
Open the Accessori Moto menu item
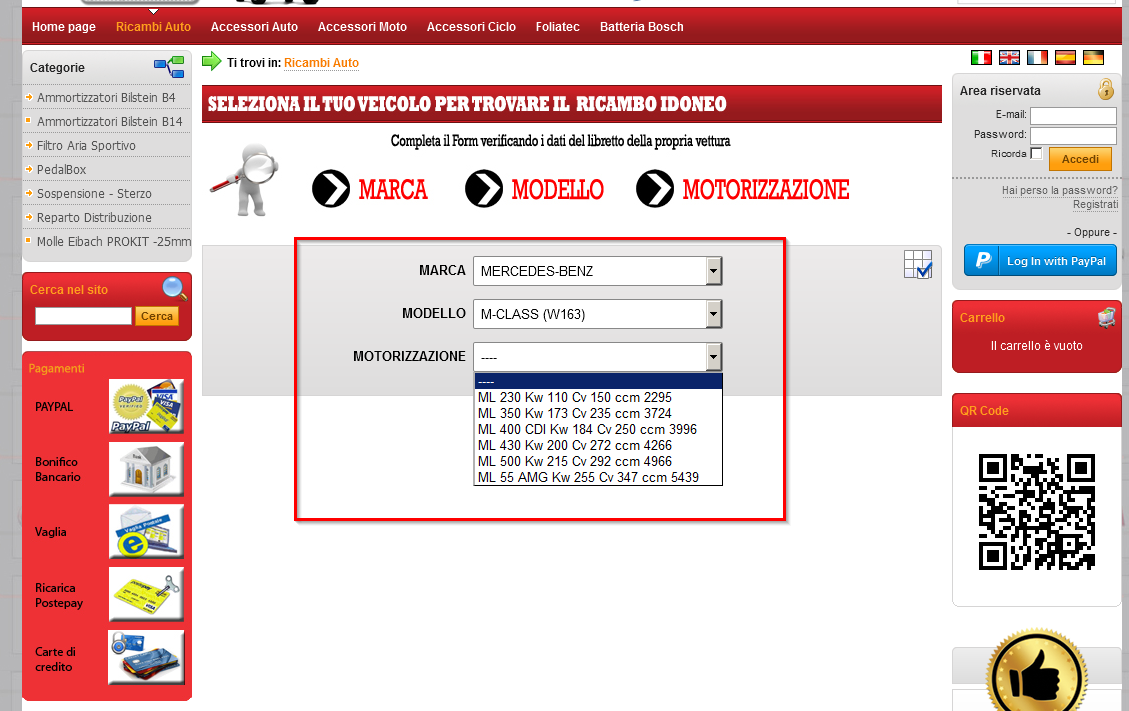pyautogui.click(x=362, y=27)
